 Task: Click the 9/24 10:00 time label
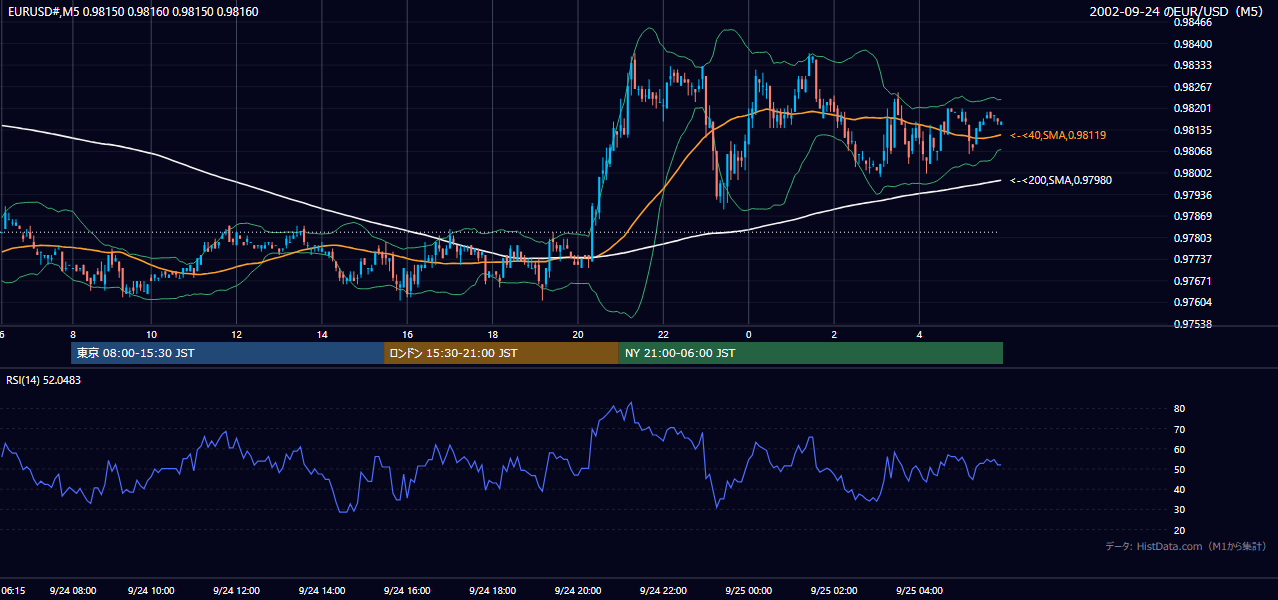(x=152, y=591)
